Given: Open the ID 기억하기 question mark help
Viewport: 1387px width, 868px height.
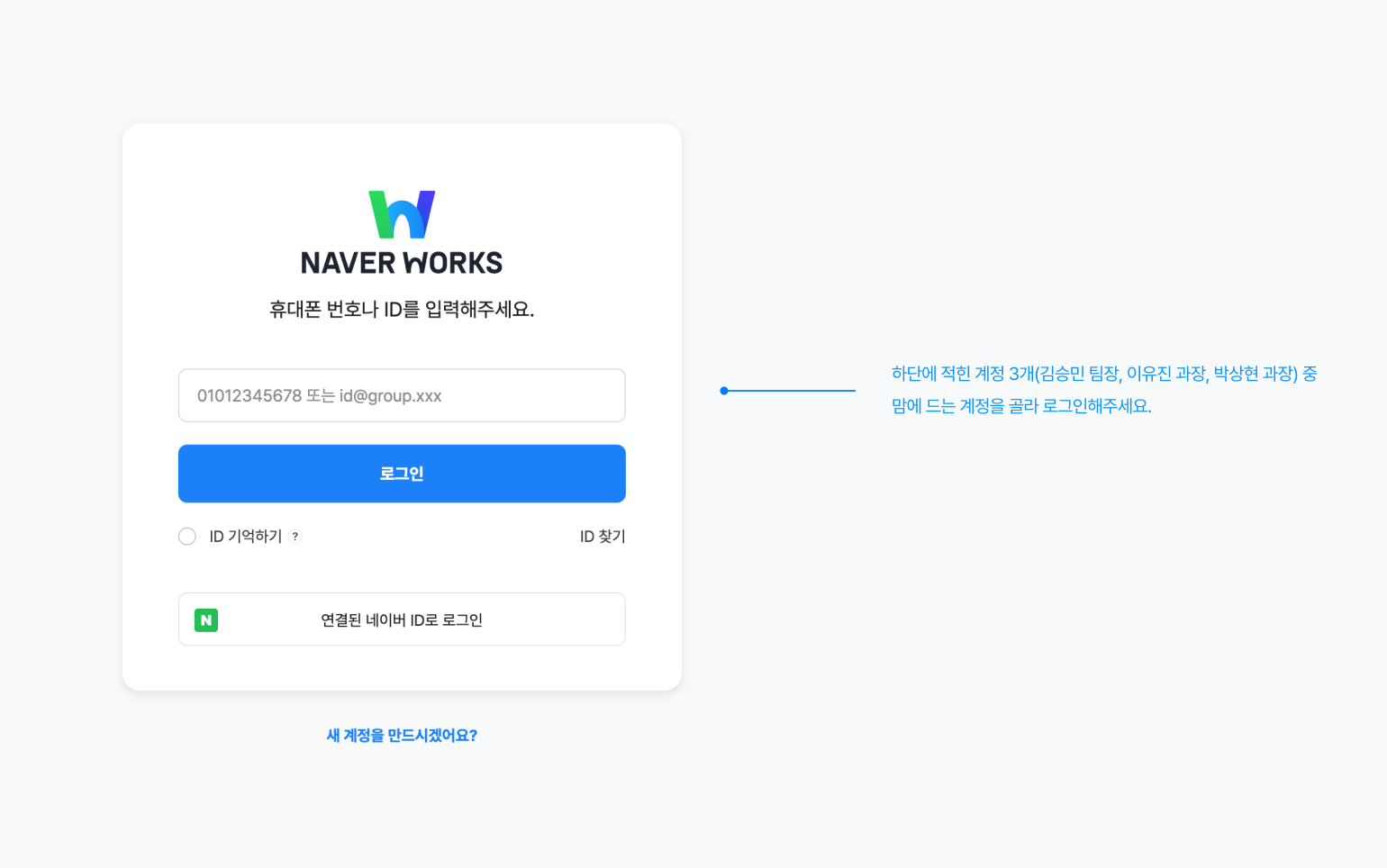Looking at the screenshot, I should (x=295, y=537).
